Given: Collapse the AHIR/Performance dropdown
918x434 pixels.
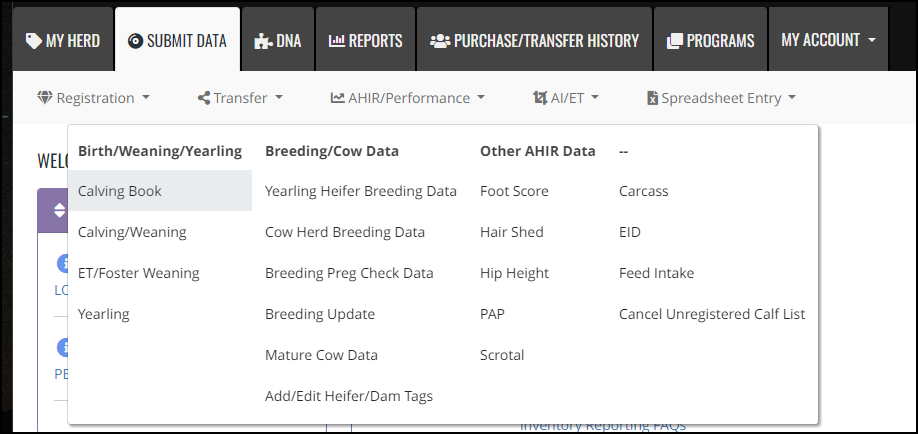Looking at the screenshot, I should (x=407, y=98).
